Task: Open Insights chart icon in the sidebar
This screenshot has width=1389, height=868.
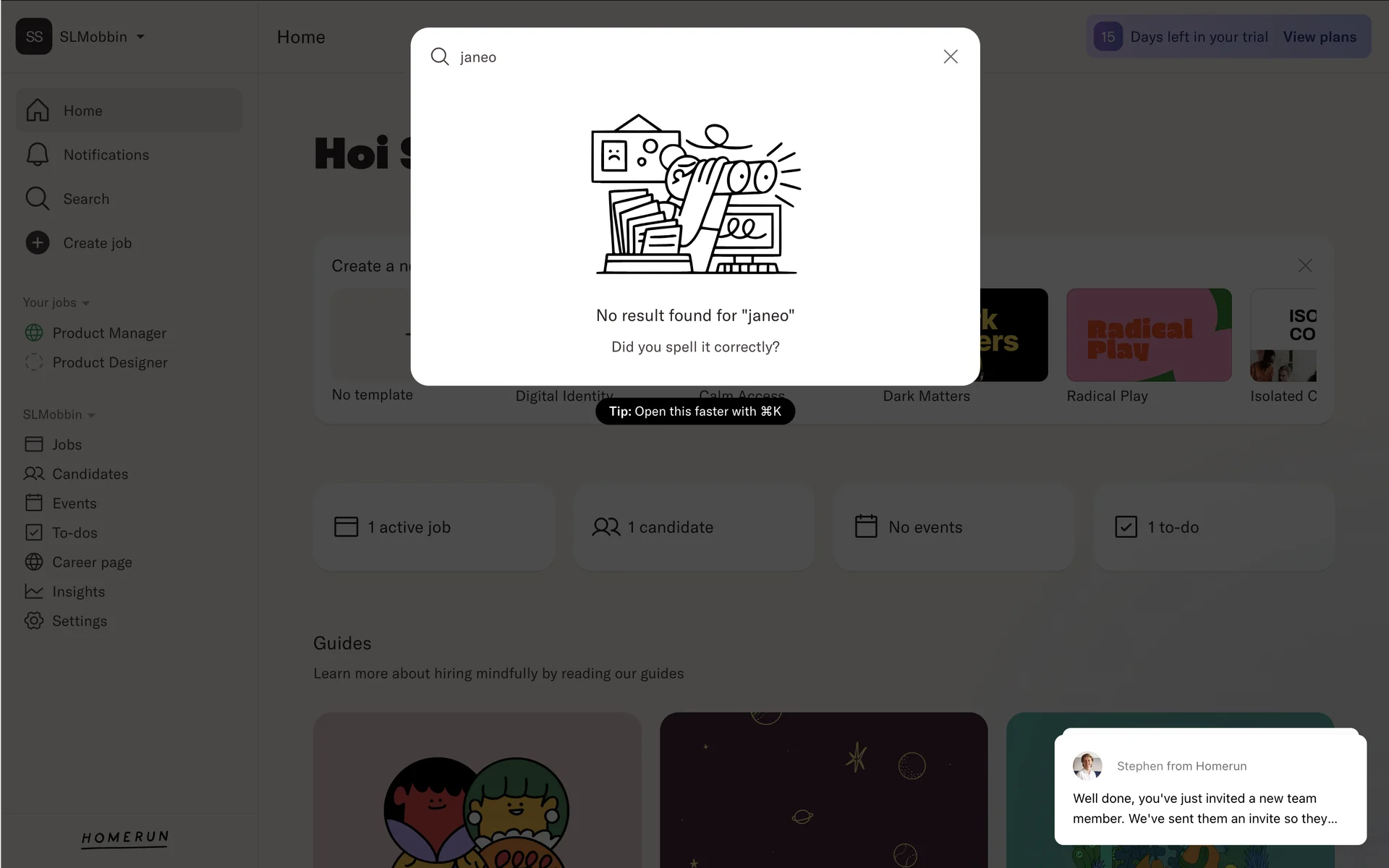Action: coord(34,591)
